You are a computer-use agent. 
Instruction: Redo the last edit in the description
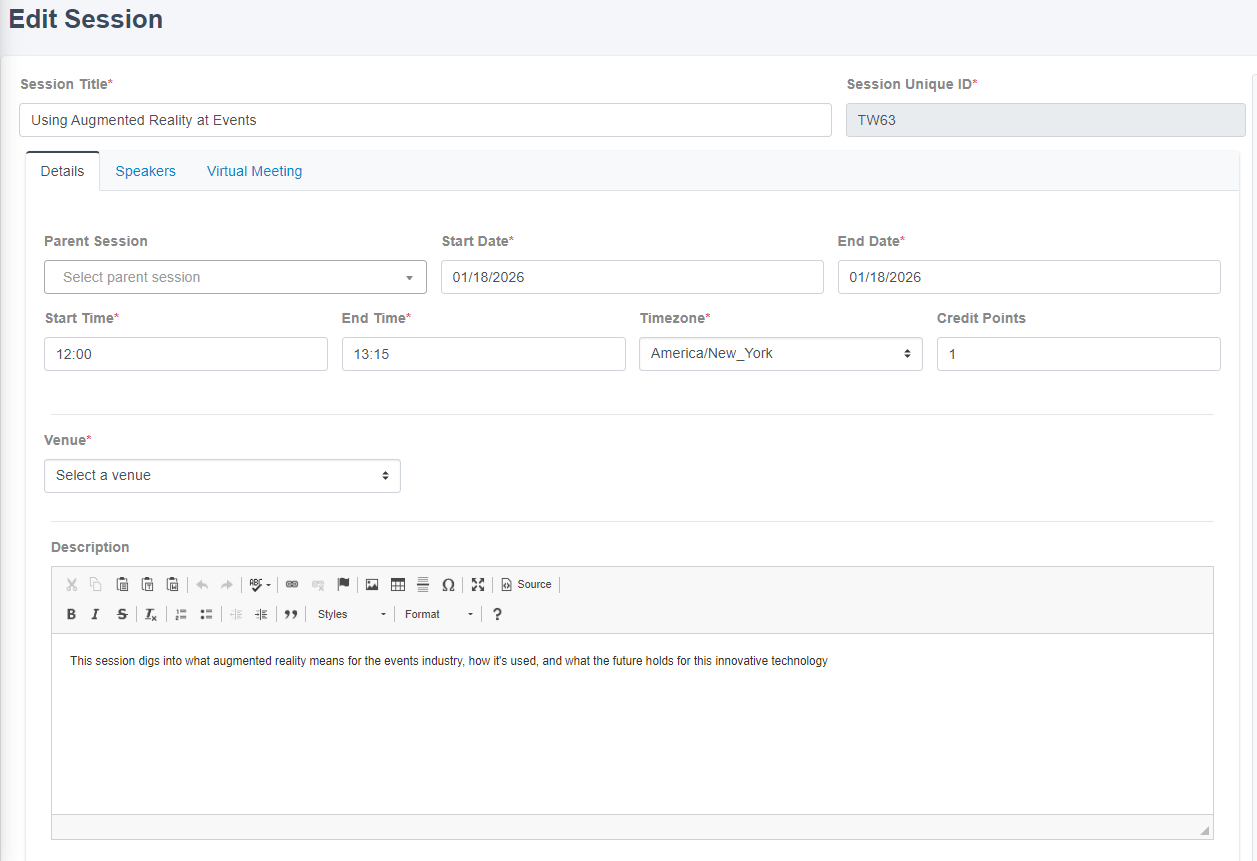227,585
